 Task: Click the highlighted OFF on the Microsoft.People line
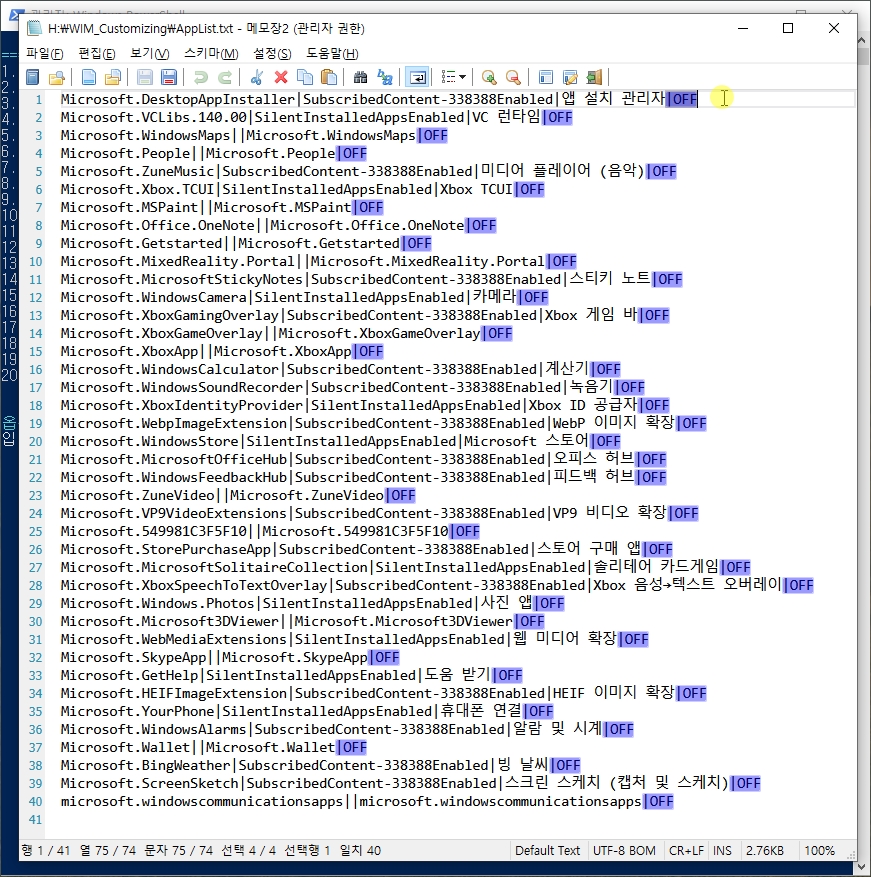pos(352,153)
